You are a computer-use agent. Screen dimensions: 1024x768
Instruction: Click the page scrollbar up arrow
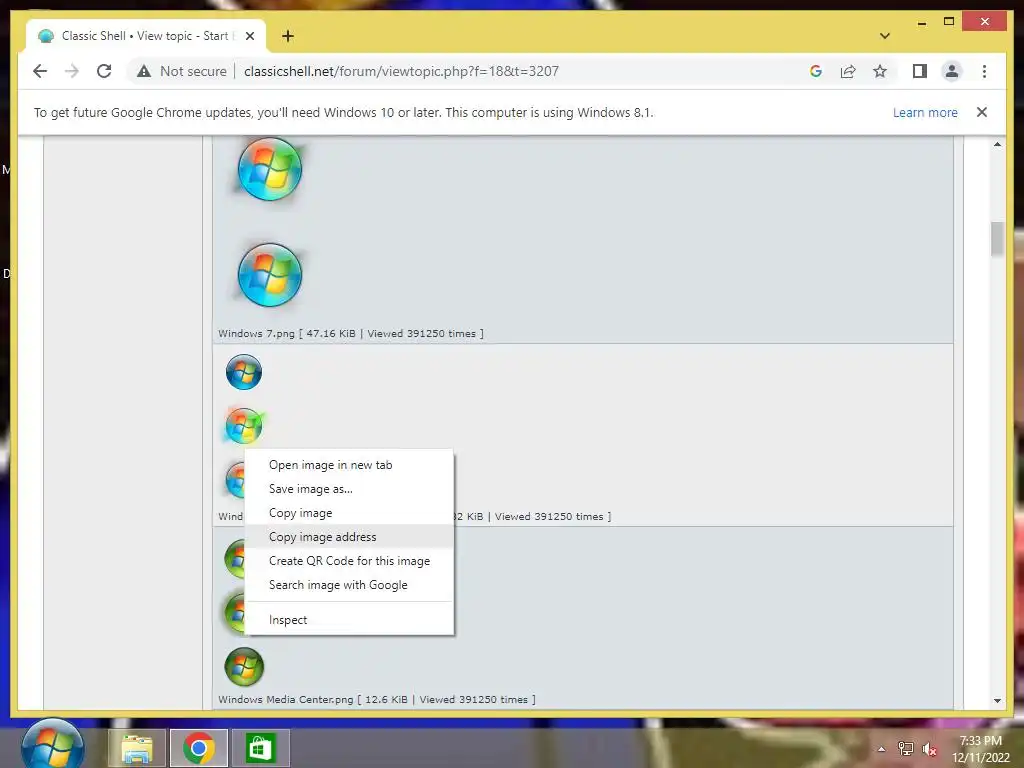[x=997, y=144]
